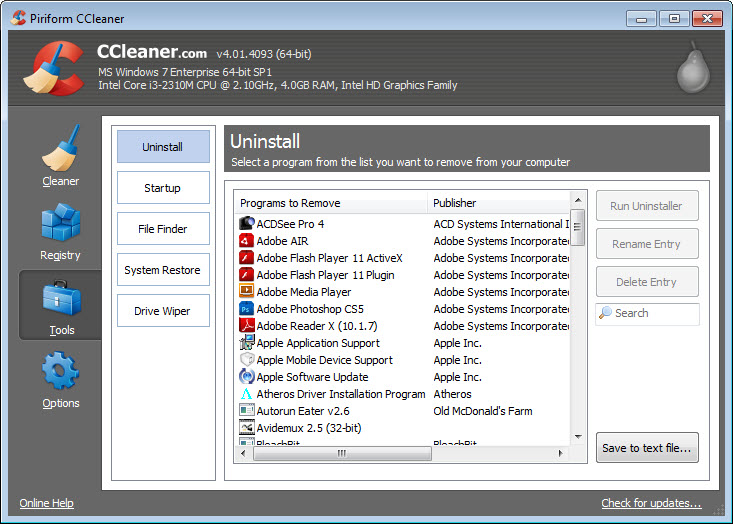Click the ACD Systems International publisher cell
733x524 pixels.
coord(501,224)
